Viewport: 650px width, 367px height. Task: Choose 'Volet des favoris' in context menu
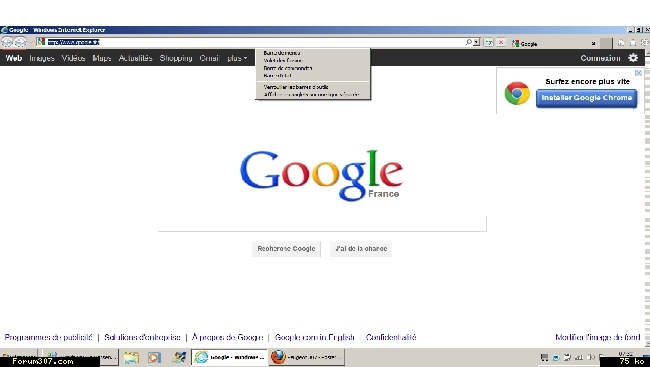click(313, 61)
